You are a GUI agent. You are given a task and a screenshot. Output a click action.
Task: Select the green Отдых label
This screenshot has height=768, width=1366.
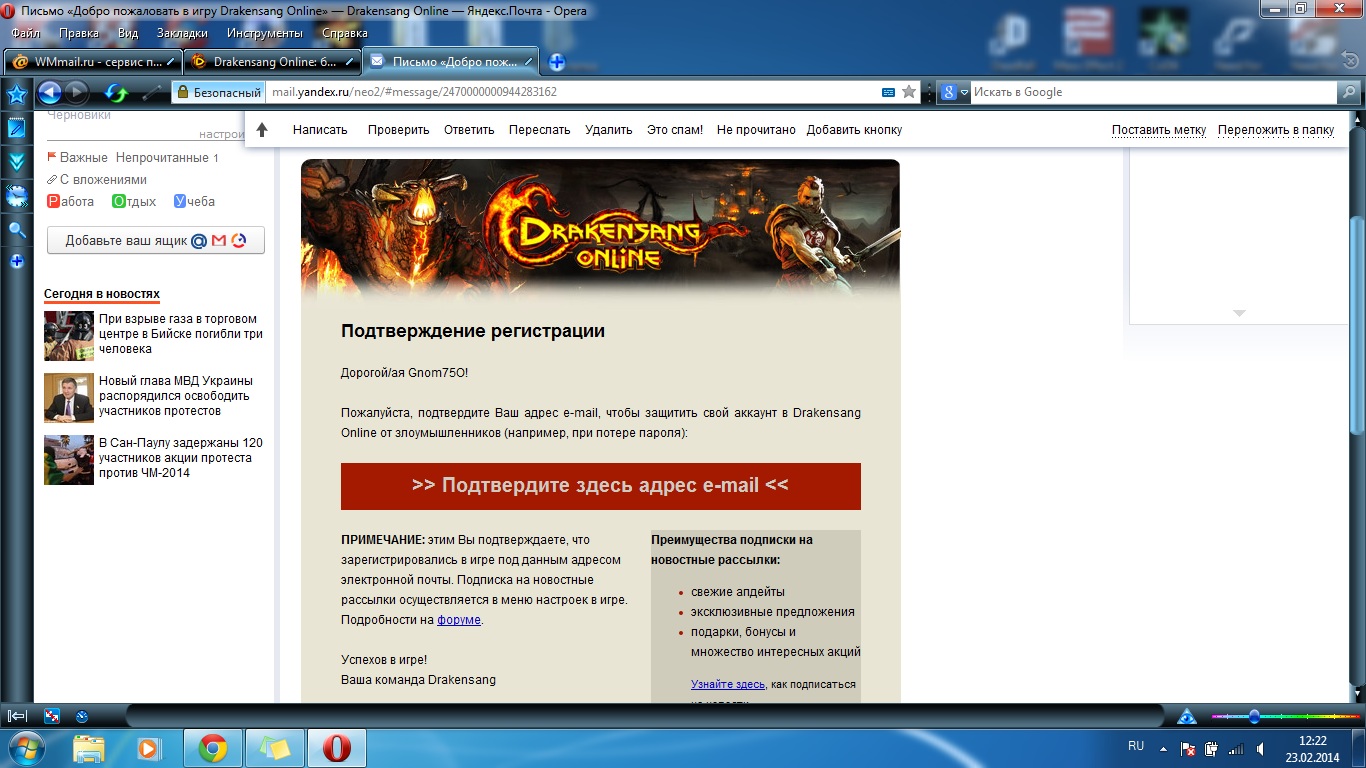(x=134, y=202)
